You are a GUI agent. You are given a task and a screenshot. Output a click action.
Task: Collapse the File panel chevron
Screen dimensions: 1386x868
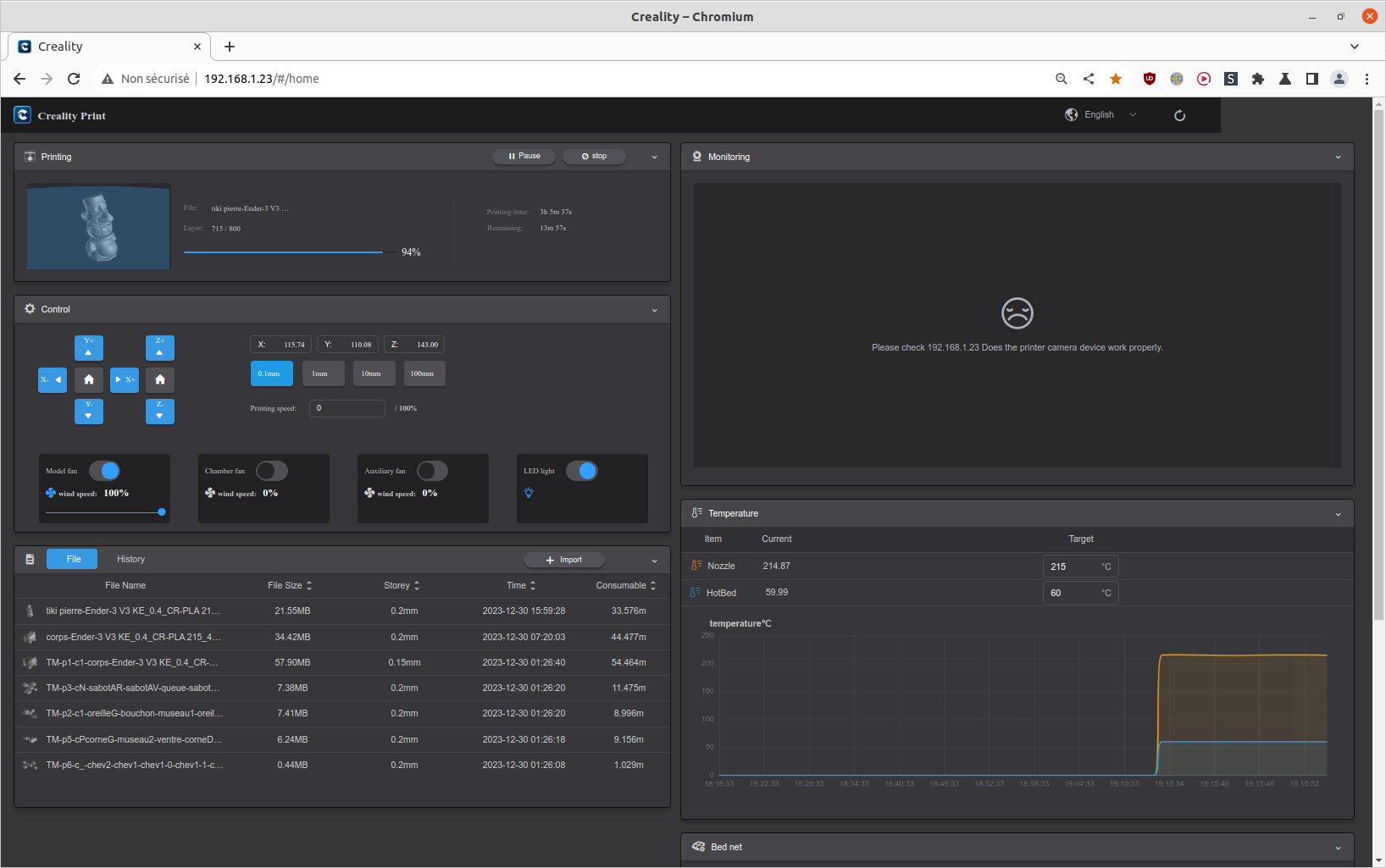654,561
